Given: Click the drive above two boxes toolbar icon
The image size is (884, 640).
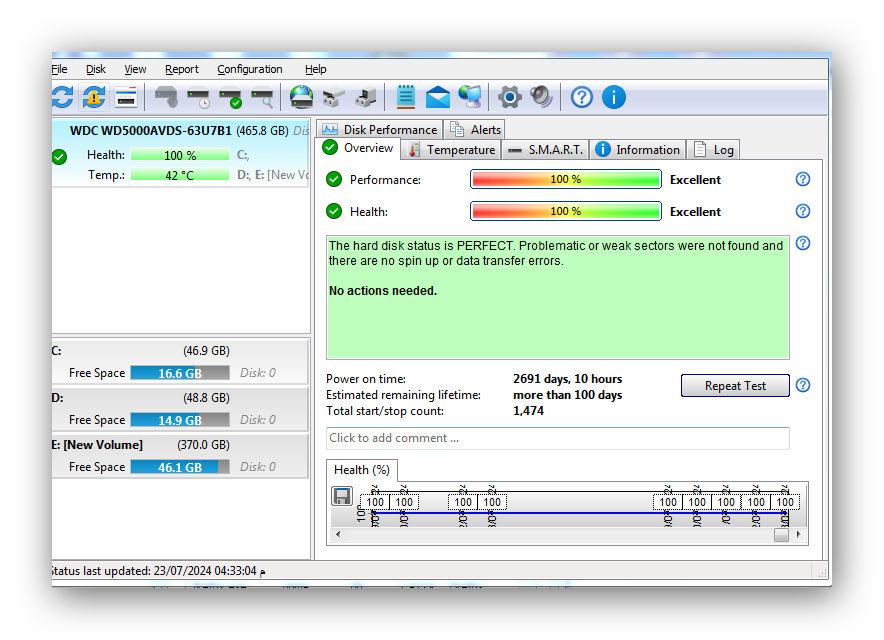Looking at the screenshot, I should [x=334, y=98].
